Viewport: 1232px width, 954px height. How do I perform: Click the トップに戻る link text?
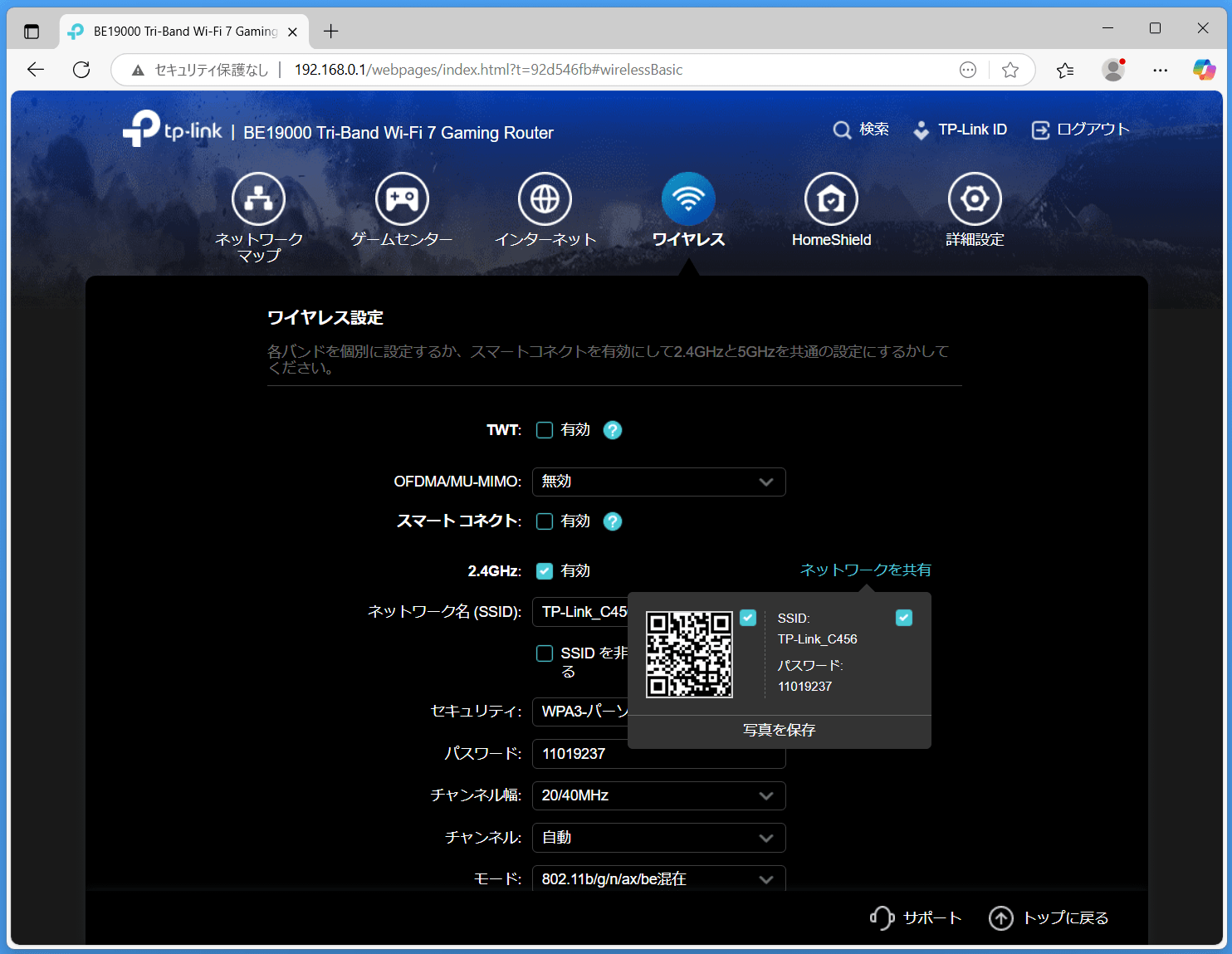click(x=1066, y=917)
